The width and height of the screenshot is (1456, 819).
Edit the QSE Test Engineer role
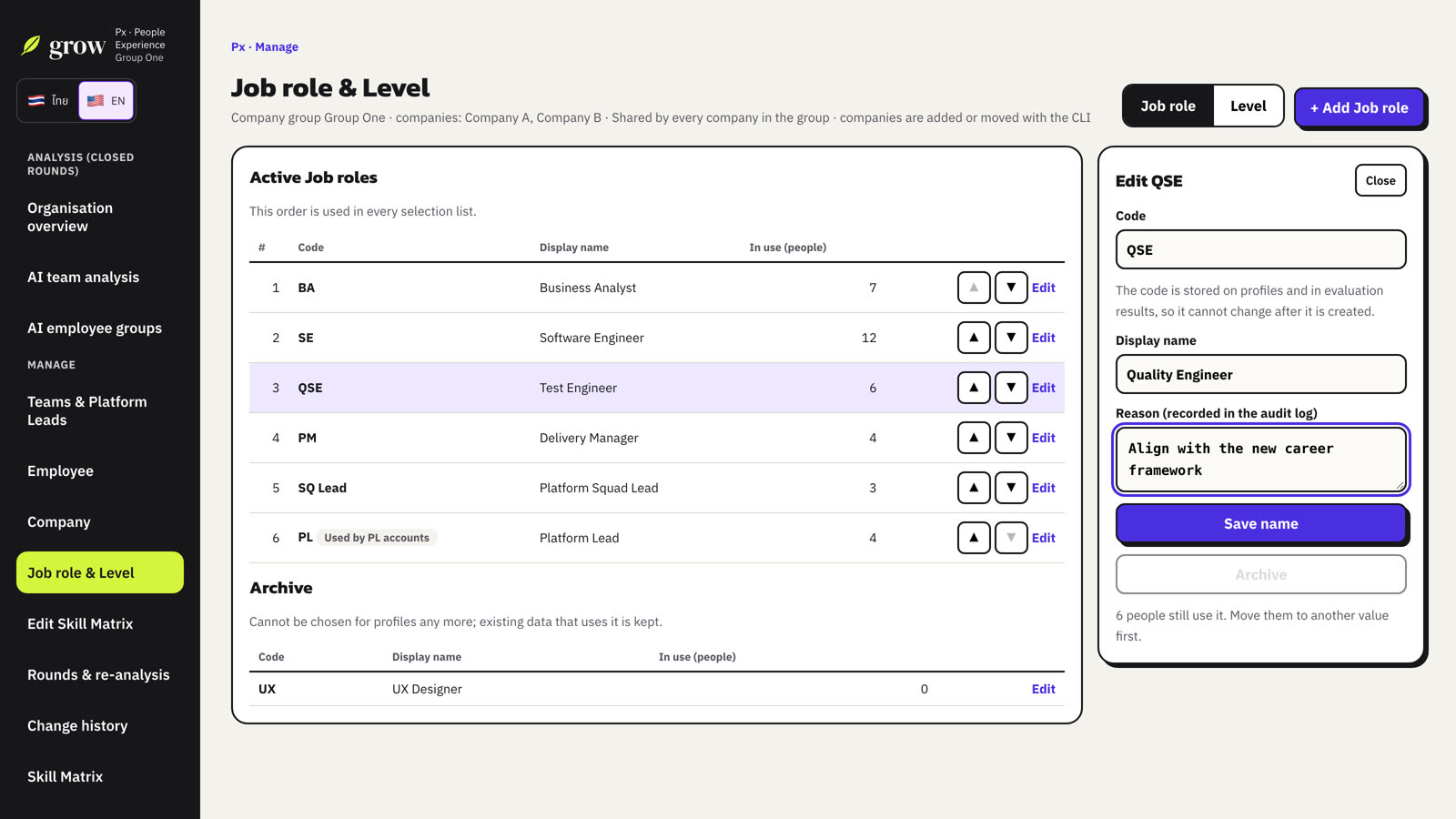pos(1044,388)
